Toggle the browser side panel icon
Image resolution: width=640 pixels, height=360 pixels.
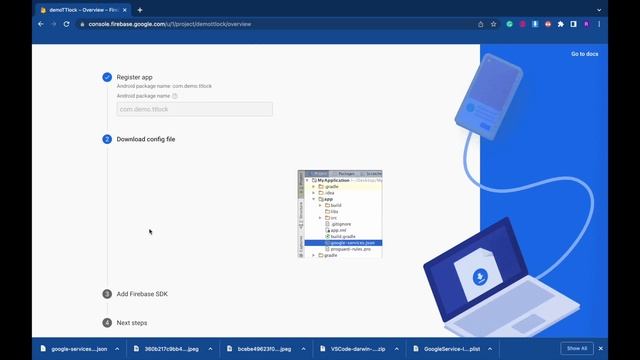point(573,24)
